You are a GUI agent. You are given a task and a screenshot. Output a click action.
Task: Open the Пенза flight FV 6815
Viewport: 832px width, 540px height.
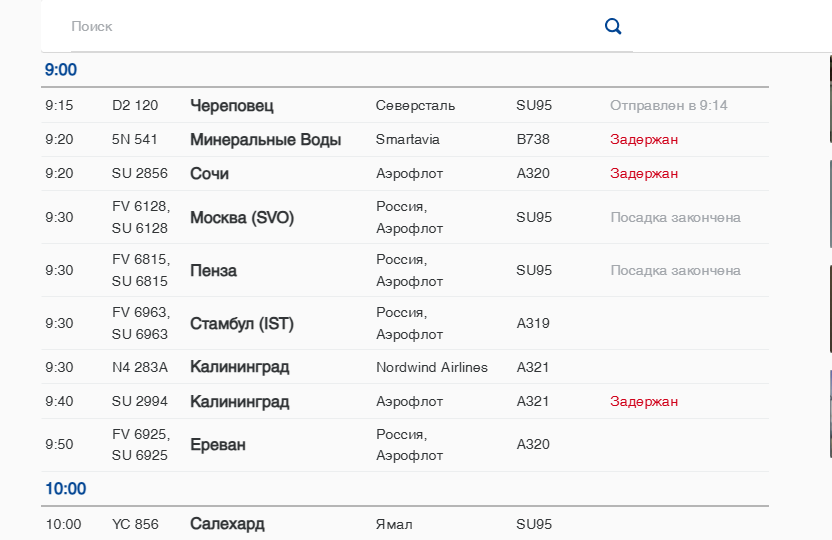[213, 271]
